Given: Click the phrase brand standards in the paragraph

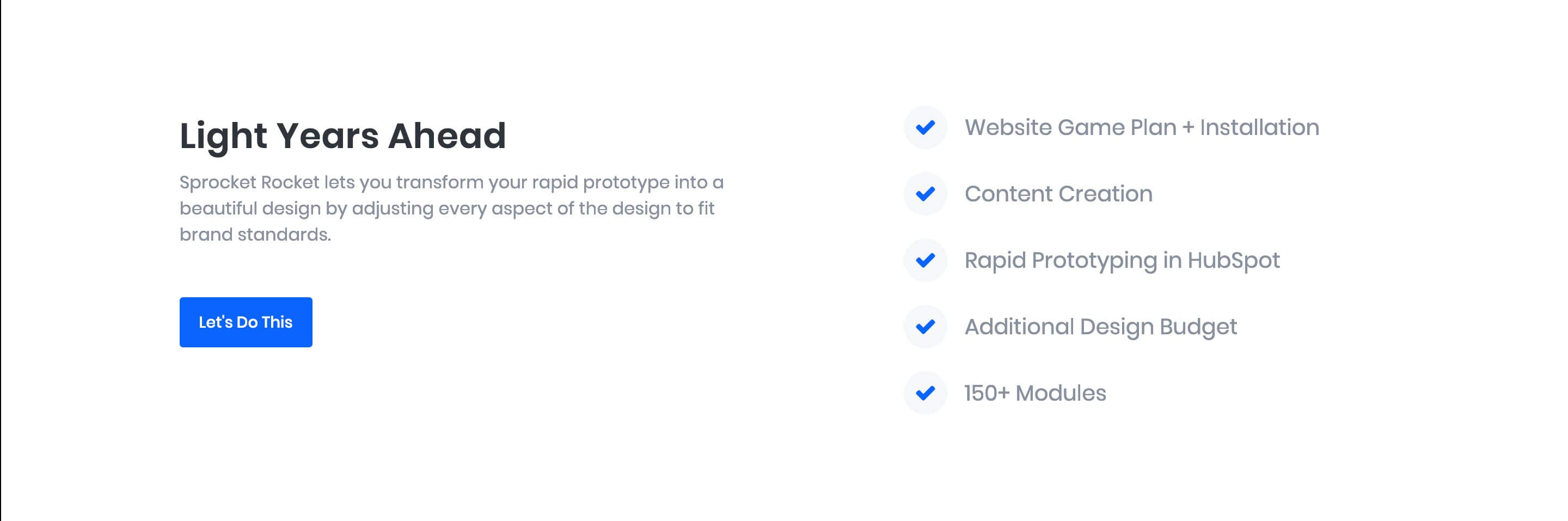Looking at the screenshot, I should click(255, 234).
